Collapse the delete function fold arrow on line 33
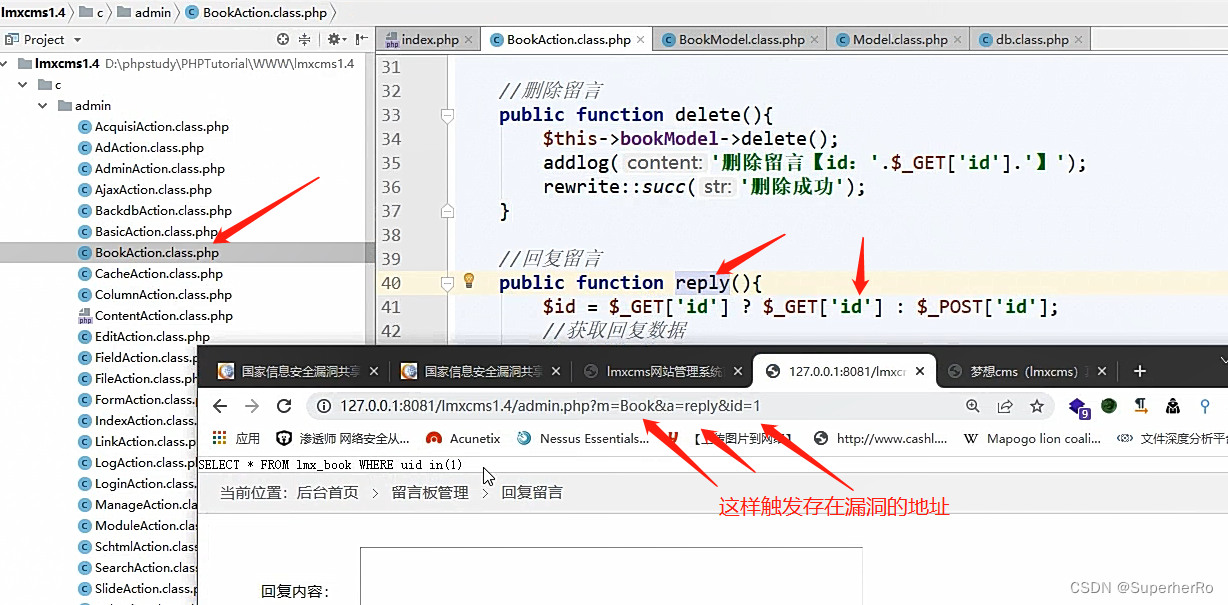Viewport: 1228px width, 605px height. [x=446, y=114]
